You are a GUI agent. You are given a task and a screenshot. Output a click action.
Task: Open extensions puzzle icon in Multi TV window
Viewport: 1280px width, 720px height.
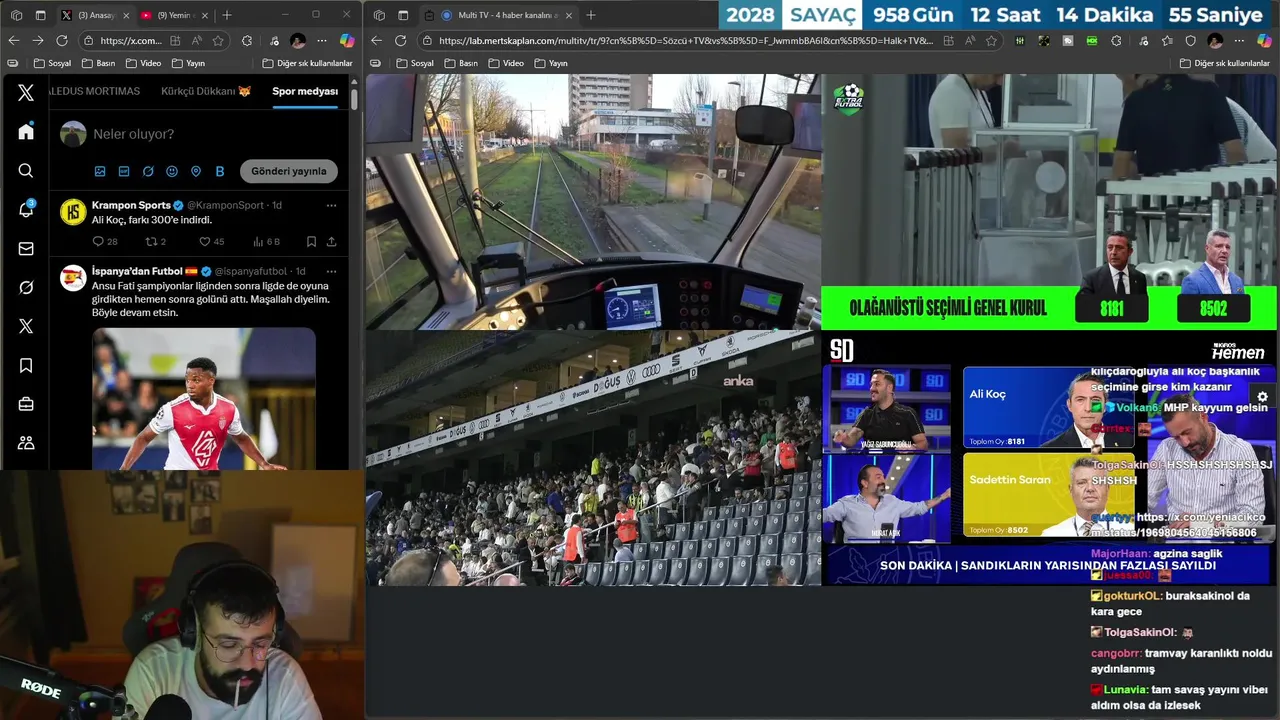(1116, 40)
